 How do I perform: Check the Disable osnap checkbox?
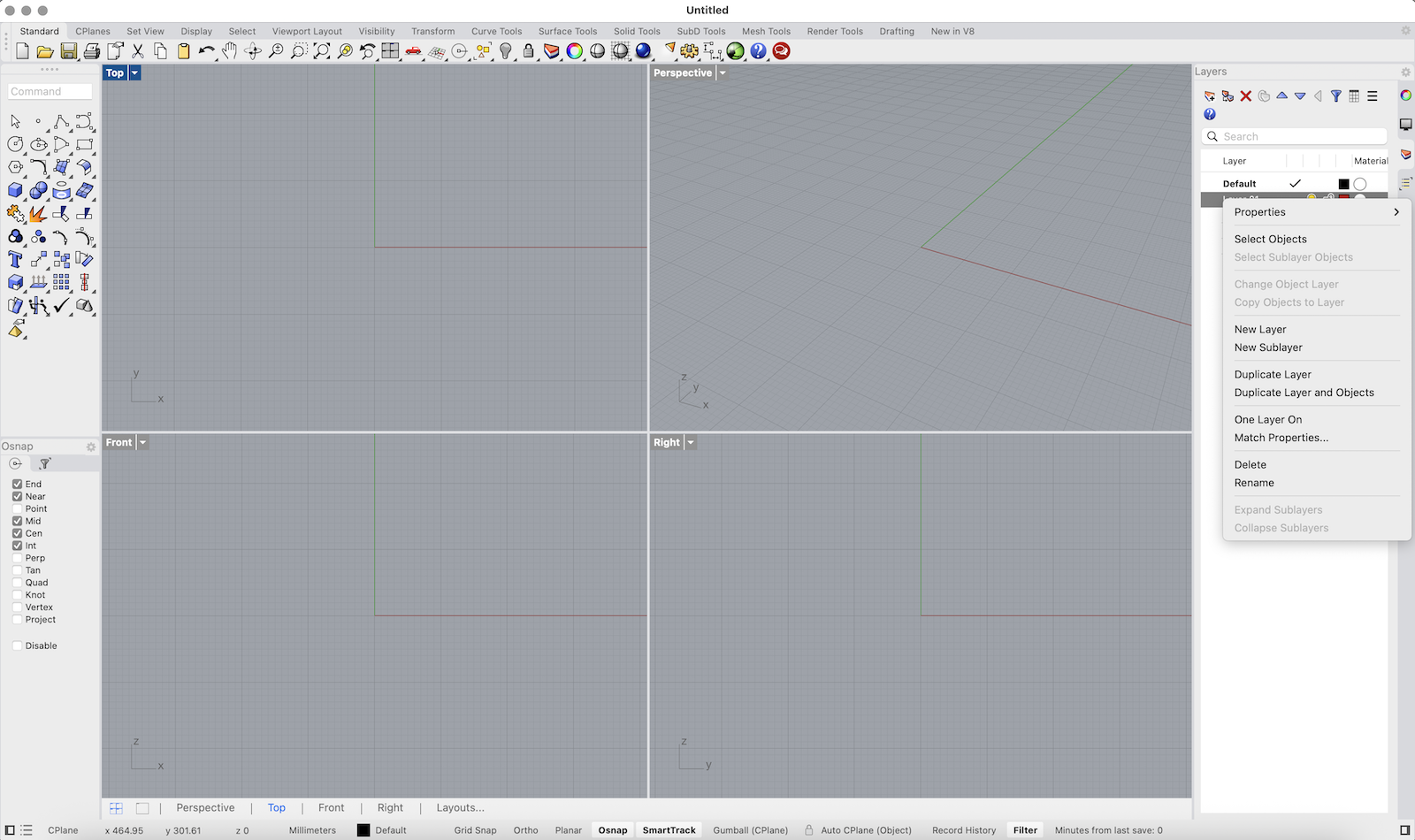[17, 645]
